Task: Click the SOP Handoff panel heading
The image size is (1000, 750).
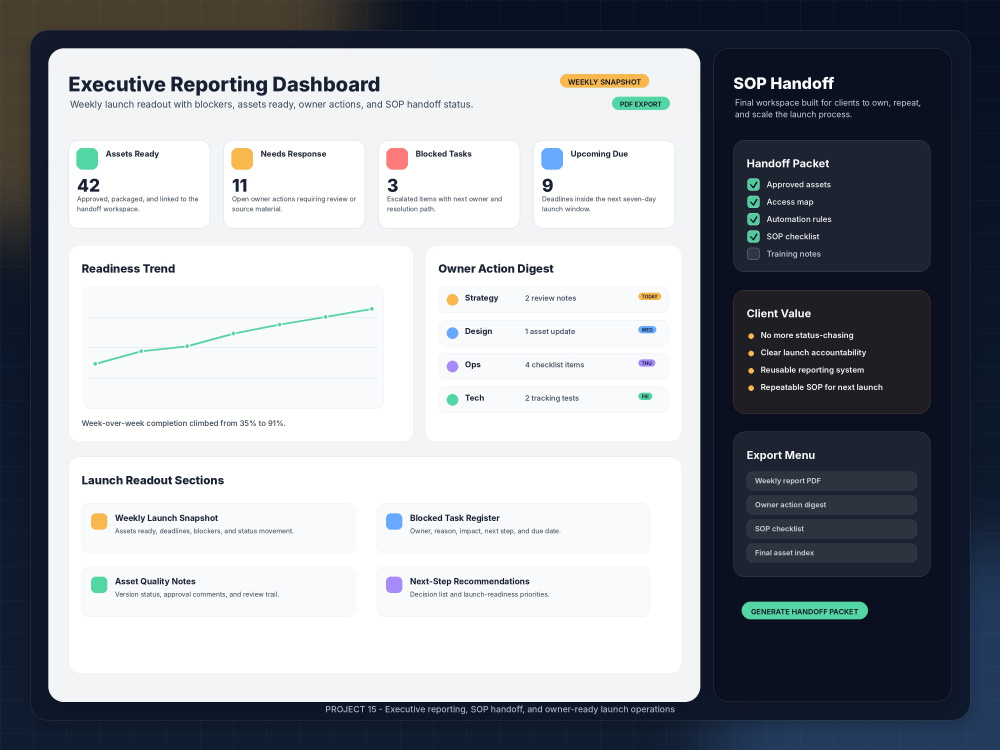Action: 783,84
